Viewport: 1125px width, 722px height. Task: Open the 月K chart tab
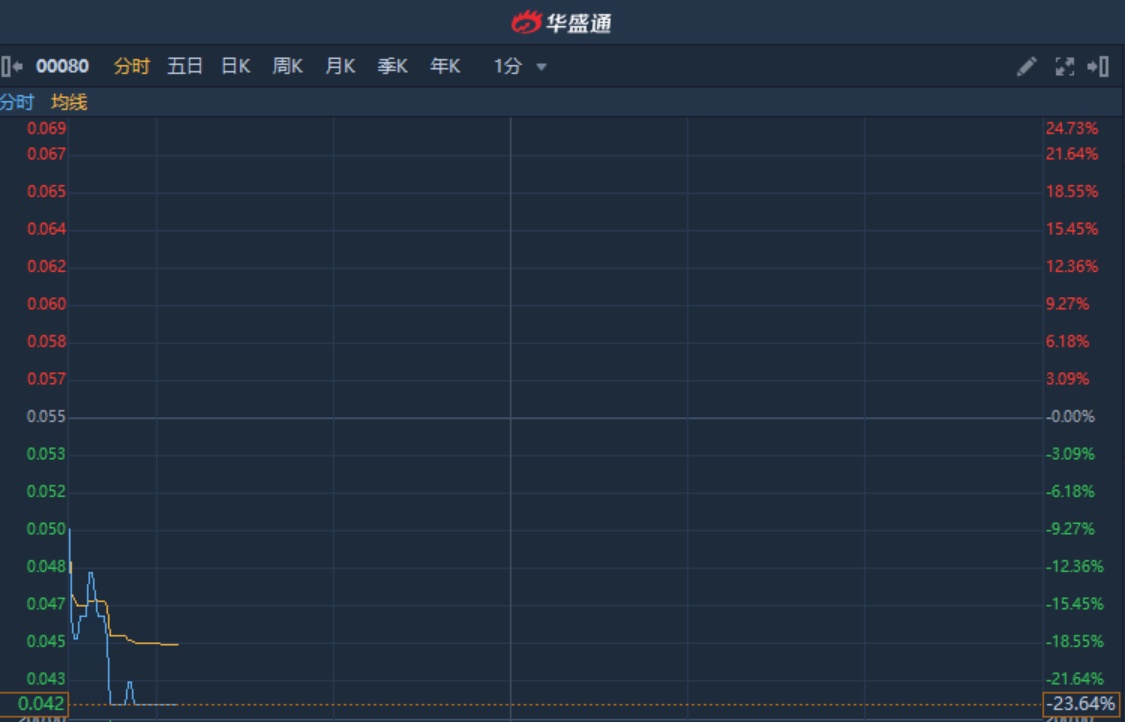click(340, 67)
